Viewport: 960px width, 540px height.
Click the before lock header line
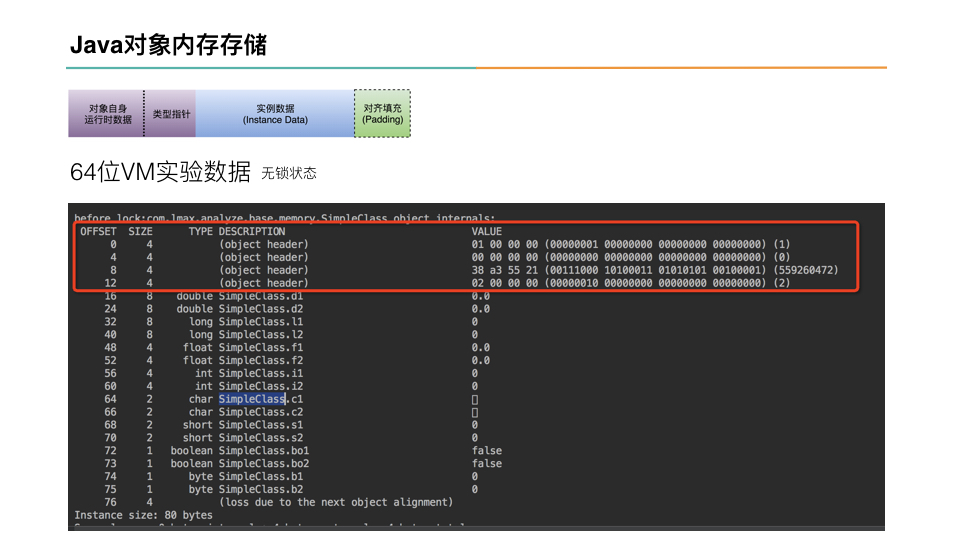tap(284, 218)
